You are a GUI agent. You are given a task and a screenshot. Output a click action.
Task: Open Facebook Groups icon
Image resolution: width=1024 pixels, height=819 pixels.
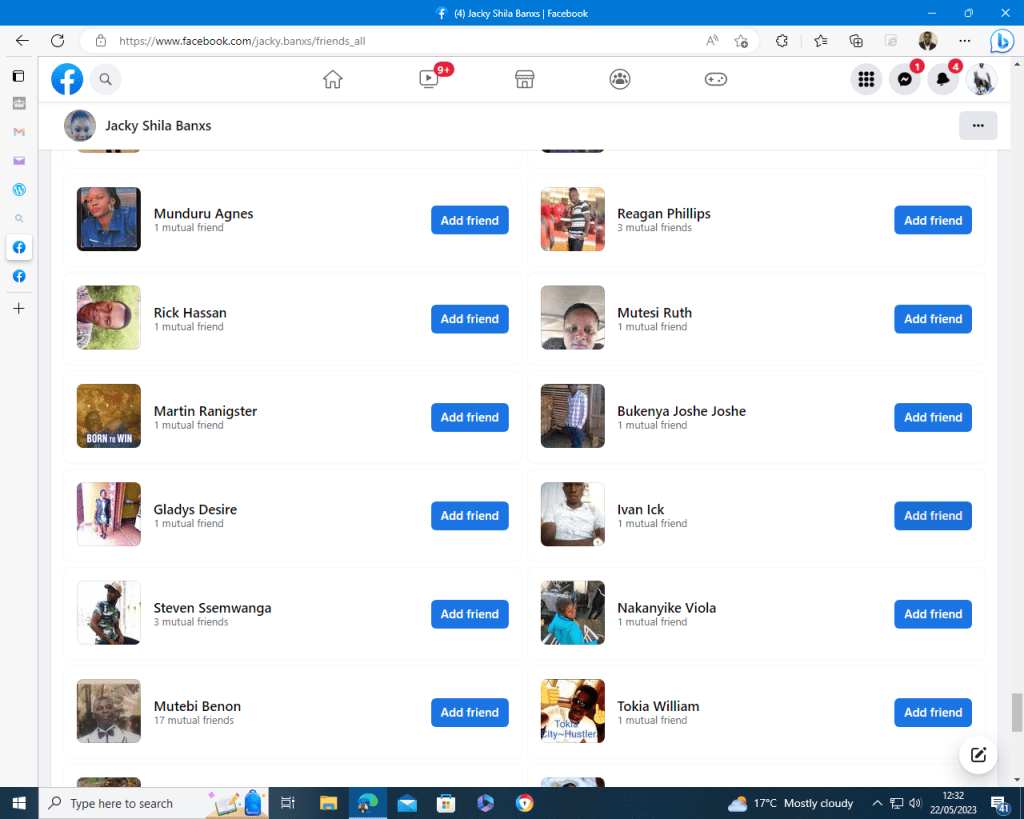620,79
